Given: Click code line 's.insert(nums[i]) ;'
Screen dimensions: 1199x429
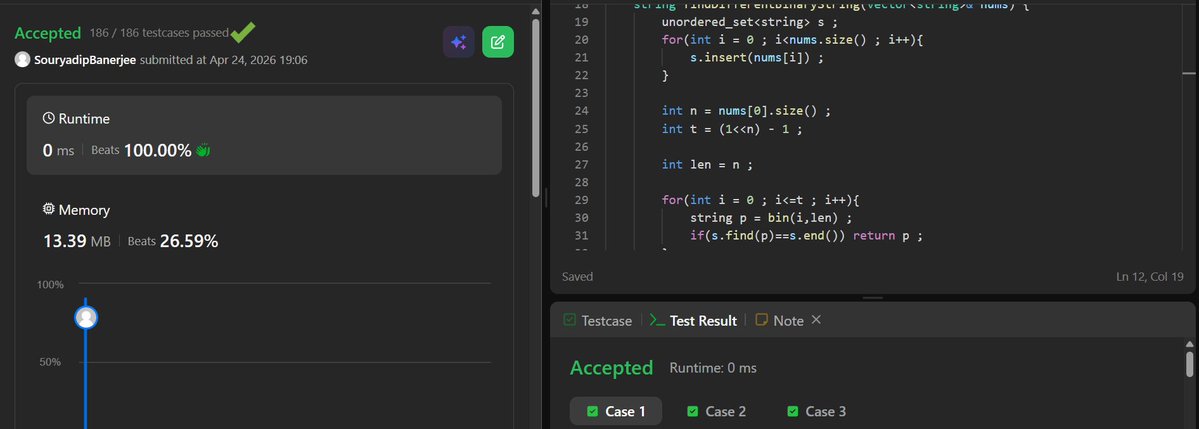Looking at the screenshot, I should point(758,57).
